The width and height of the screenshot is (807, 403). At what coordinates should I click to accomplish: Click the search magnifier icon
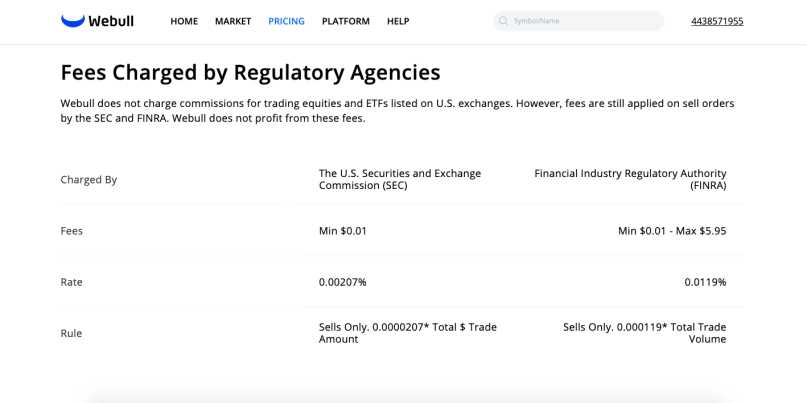click(503, 21)
